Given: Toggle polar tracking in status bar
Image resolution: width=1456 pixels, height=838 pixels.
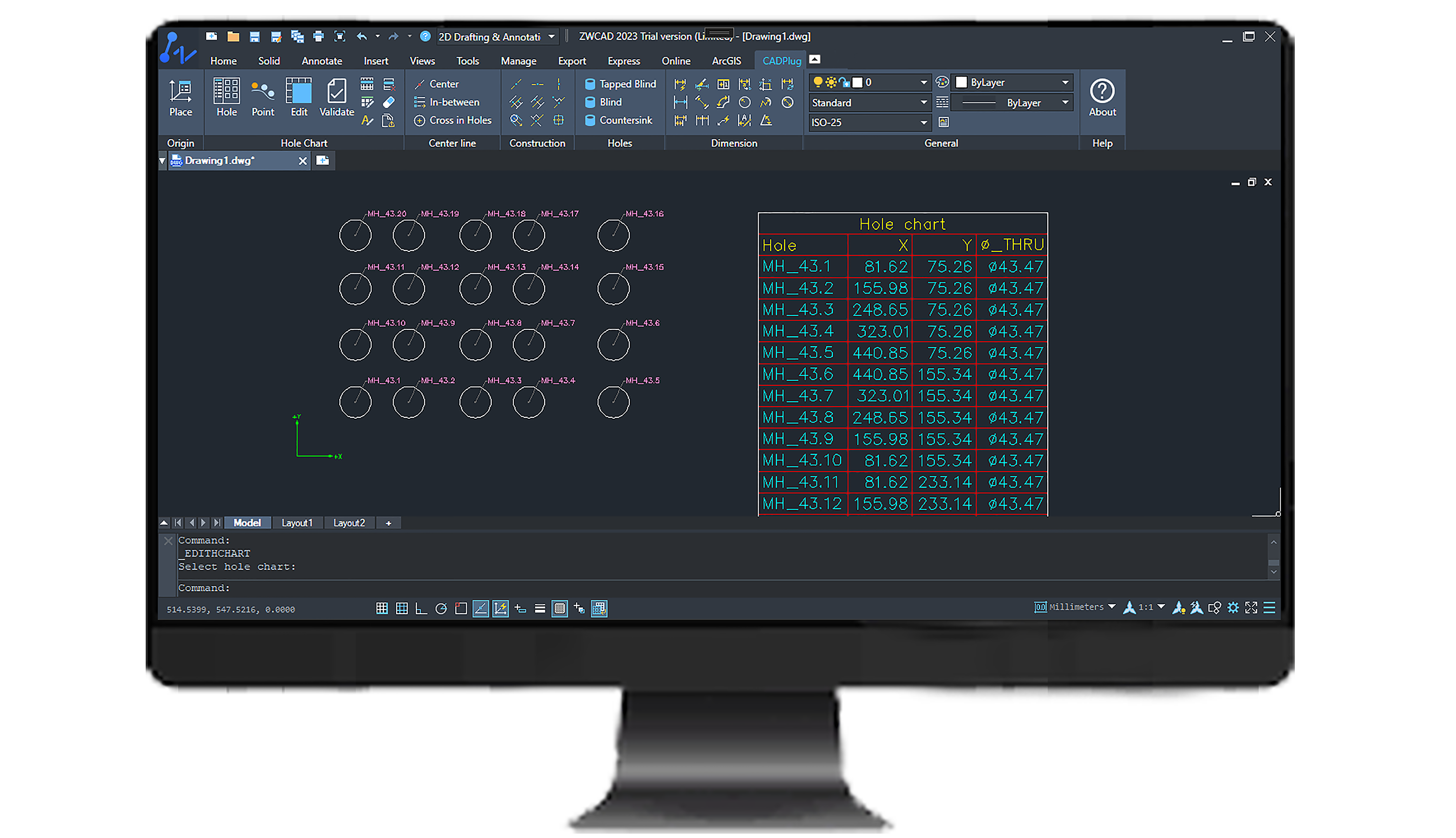Looking at the screenshot, I should [x=441, y=608].
